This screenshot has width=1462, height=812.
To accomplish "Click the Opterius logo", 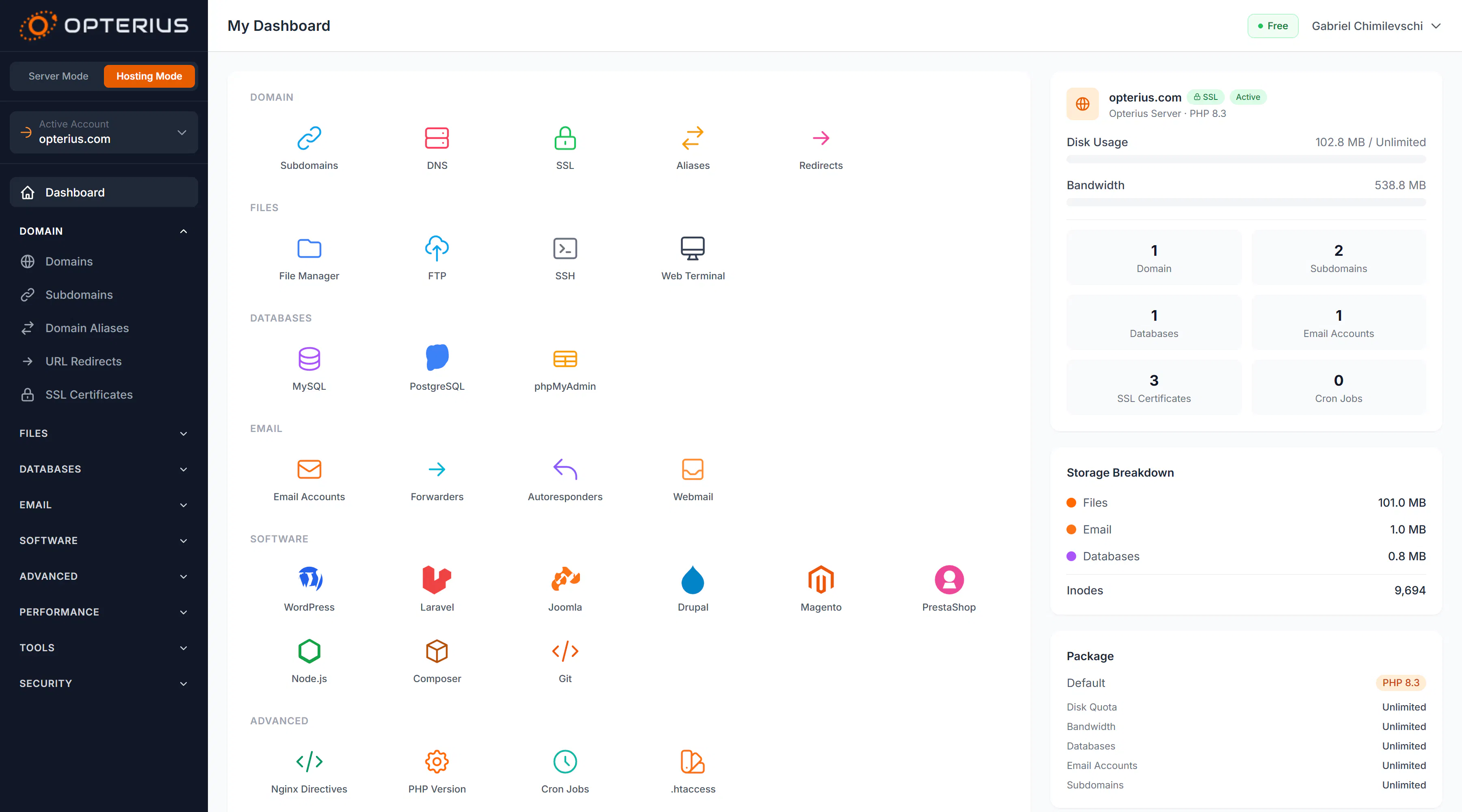I will [x=104, y=26].
